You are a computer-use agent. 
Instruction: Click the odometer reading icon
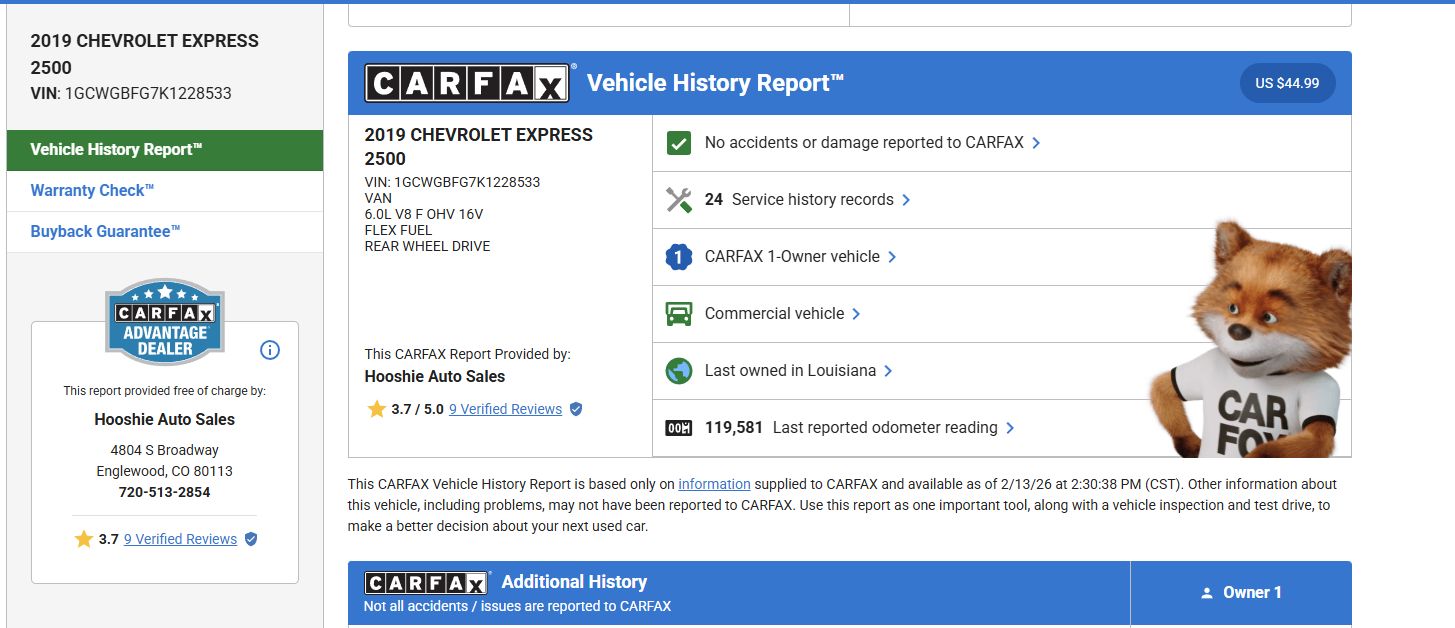[679, 428]
